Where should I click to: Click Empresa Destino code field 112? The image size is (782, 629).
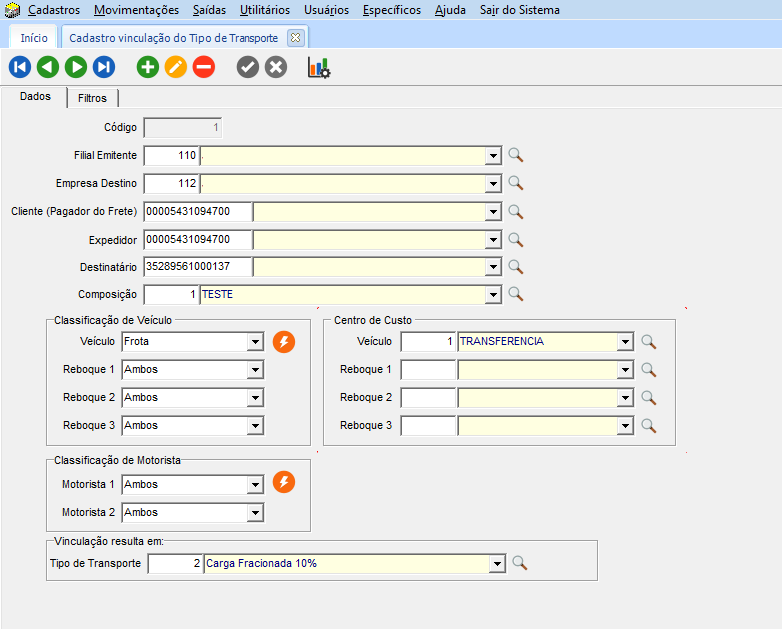[x=171, y=184]
